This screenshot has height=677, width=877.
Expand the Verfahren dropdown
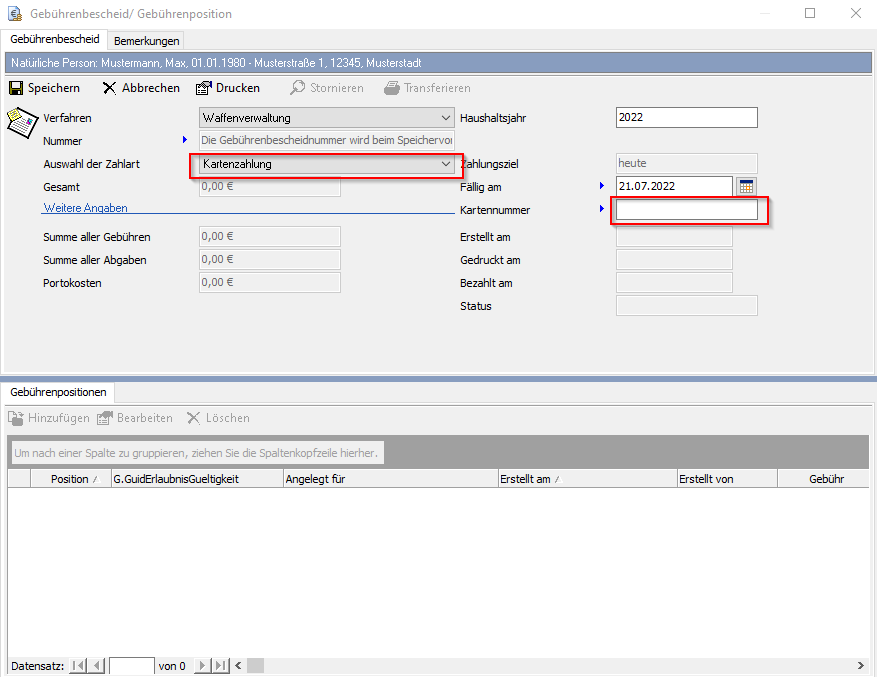click(x=446, y=118)
